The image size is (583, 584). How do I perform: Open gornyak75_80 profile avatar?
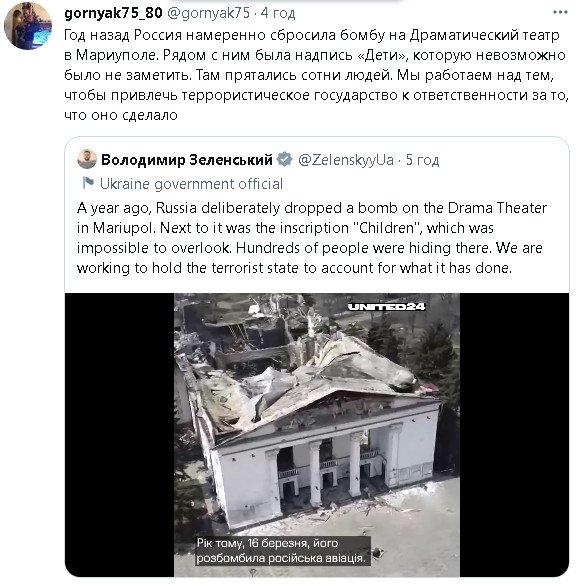[x=28, y=25]
